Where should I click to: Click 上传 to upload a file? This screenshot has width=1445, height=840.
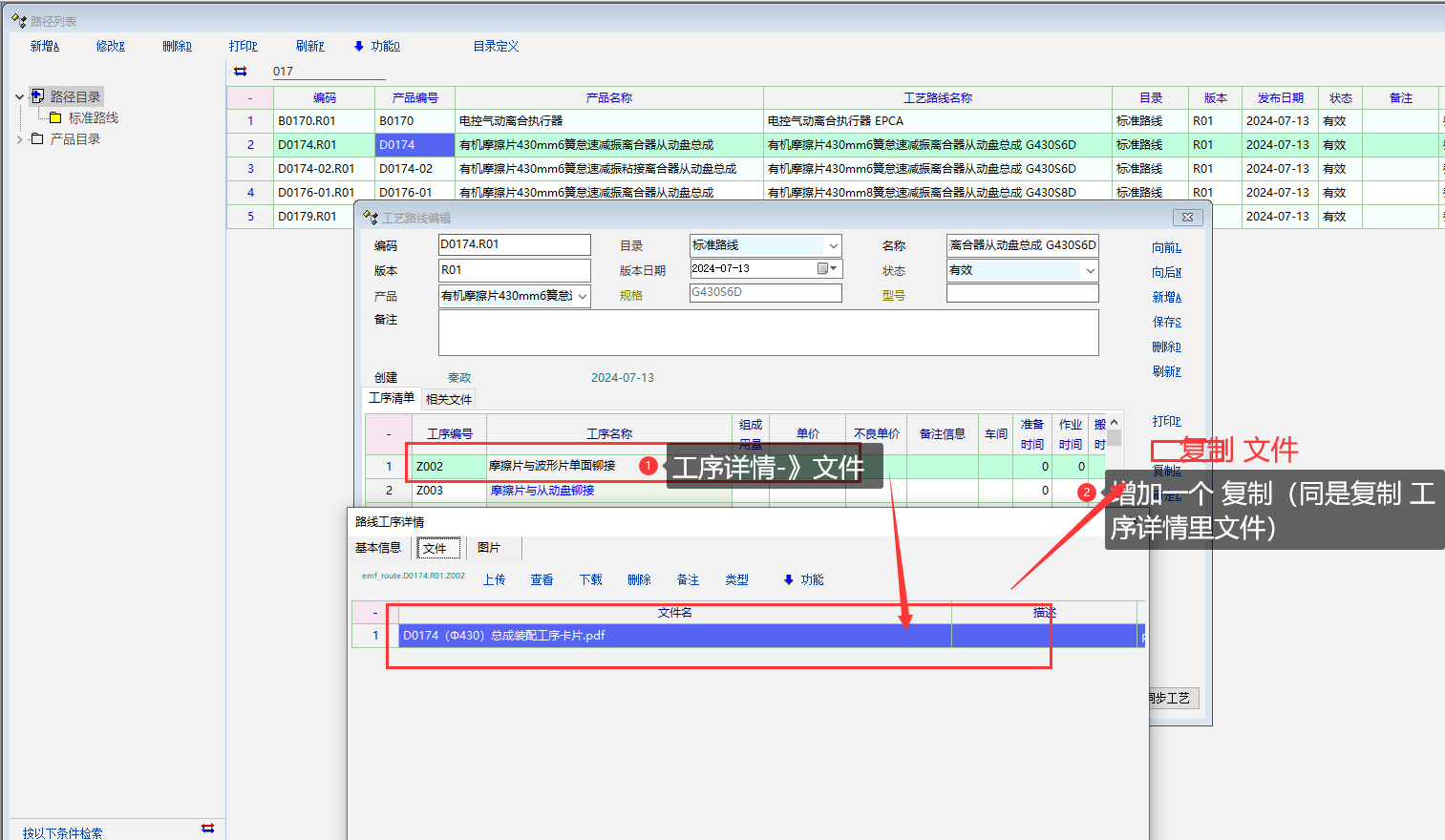[x=494, y=579]
